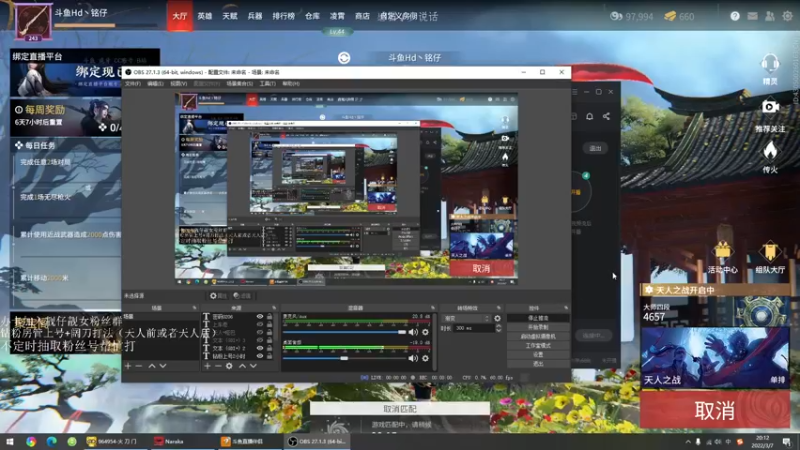The width and height of the screenshot is (800, 450).
Task: Toggle visibility of the first source in the list
Action: click(x=260, y=317)
